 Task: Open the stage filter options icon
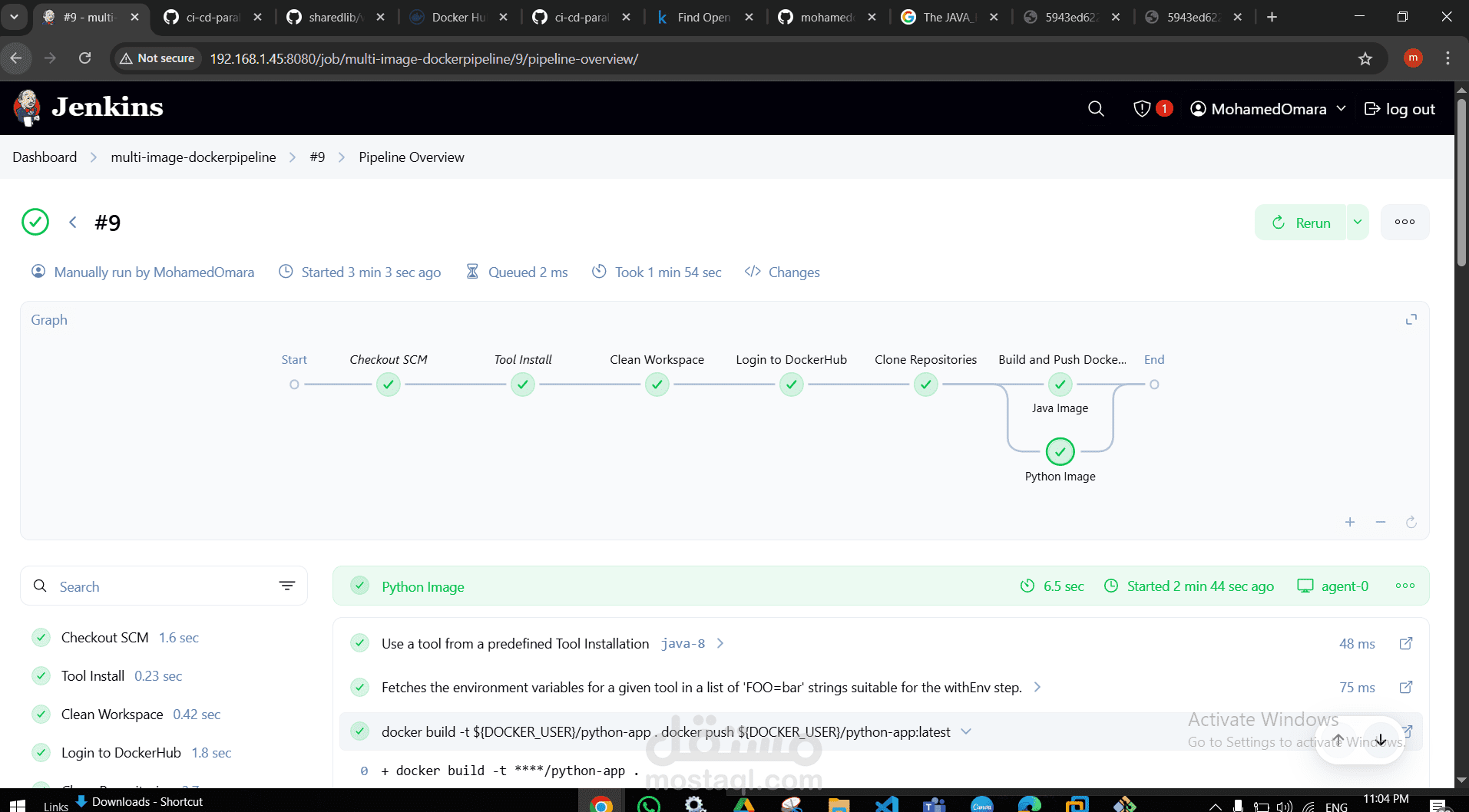click(287, 586)
